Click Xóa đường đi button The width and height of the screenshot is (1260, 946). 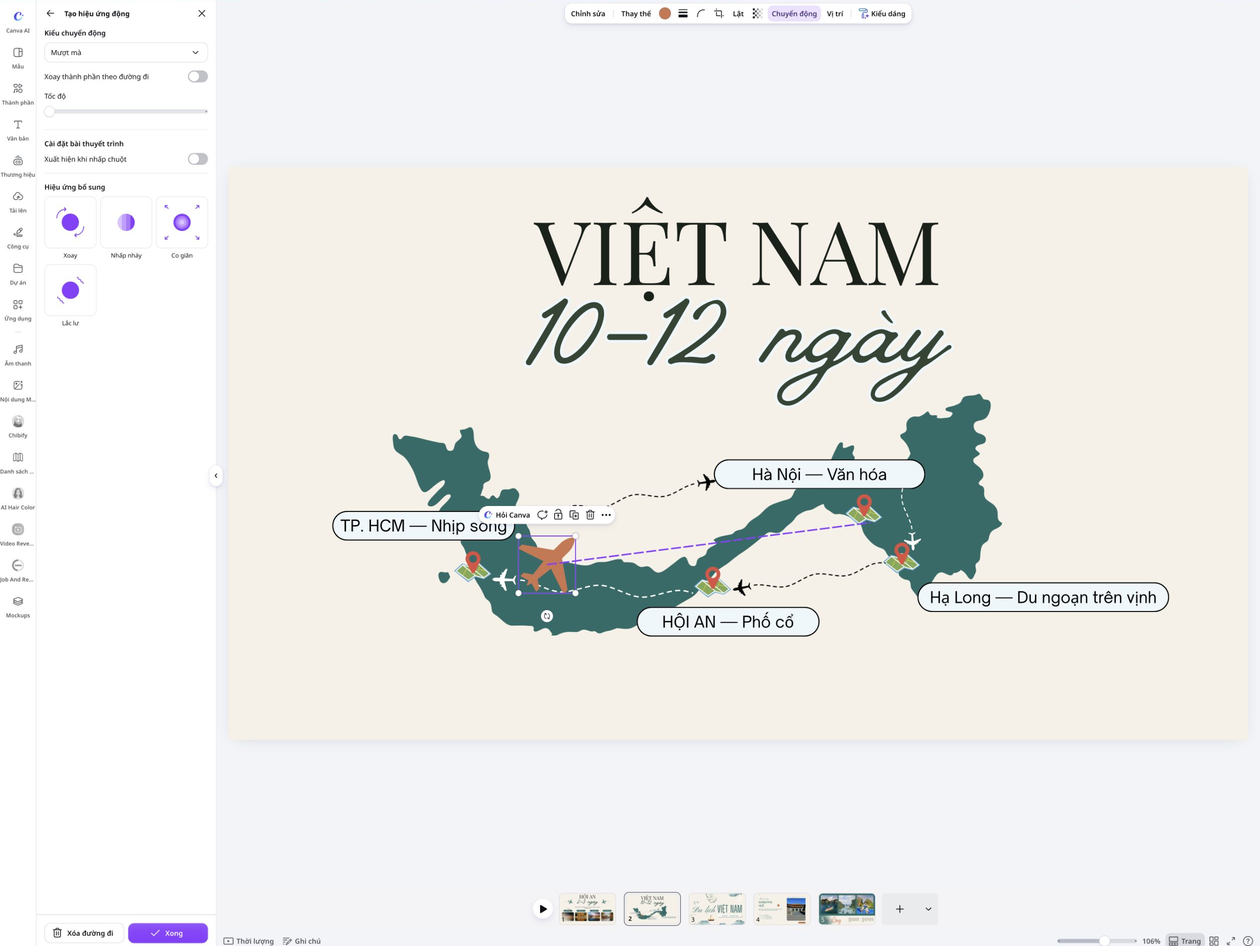(x=84, y=933)
